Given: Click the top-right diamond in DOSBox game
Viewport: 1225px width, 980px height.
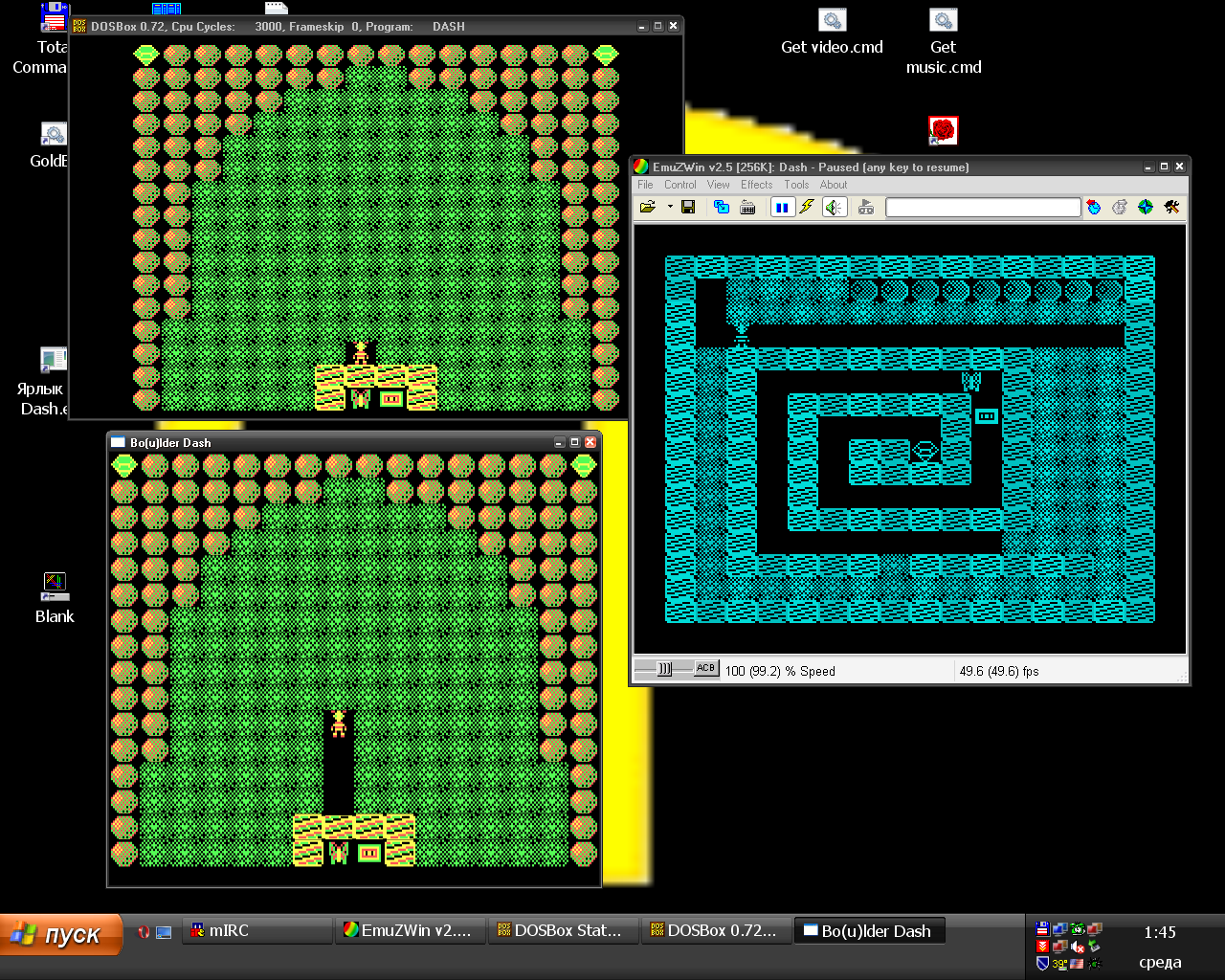Looking at the screenshot, I should click(606, 55).
